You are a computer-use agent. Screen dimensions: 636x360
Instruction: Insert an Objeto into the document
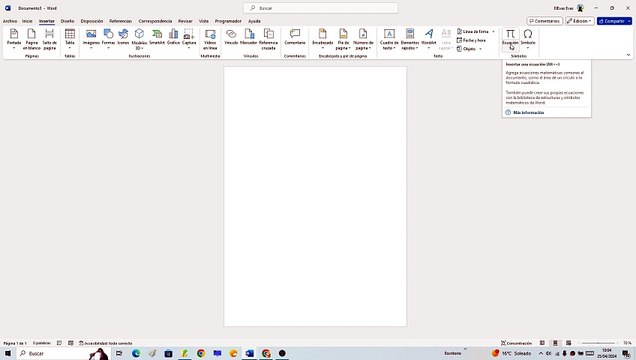(466, 49)
